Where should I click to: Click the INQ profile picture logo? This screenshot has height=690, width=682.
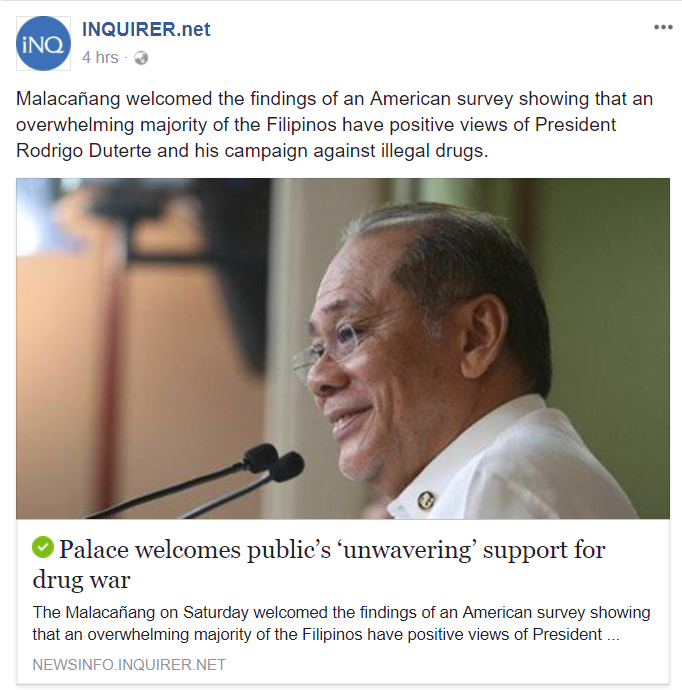[x=44, y=43]
